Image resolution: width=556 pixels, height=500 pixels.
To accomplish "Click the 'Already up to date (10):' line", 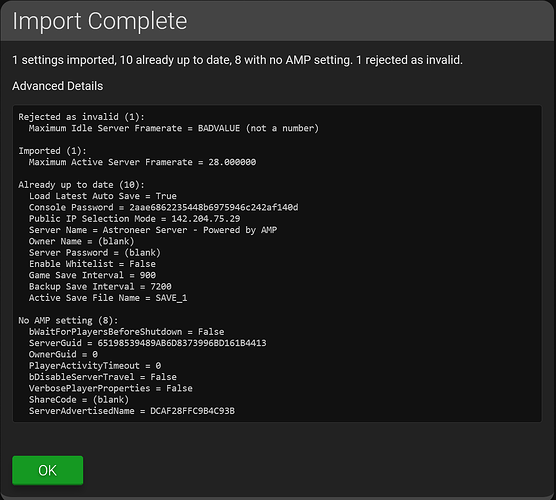I will 82,185.
